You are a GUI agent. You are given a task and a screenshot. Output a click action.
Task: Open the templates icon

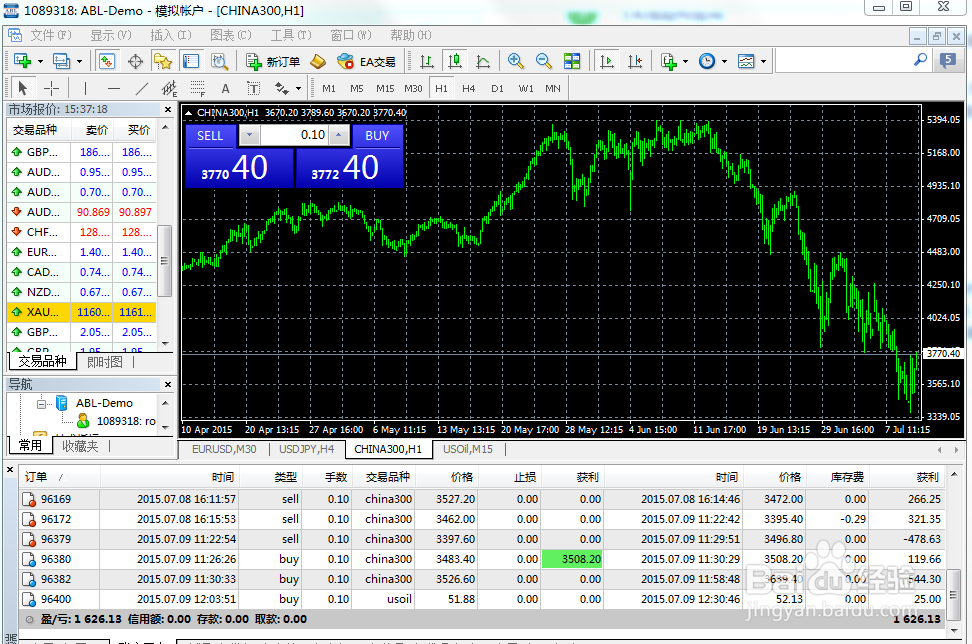coord(746,61)
